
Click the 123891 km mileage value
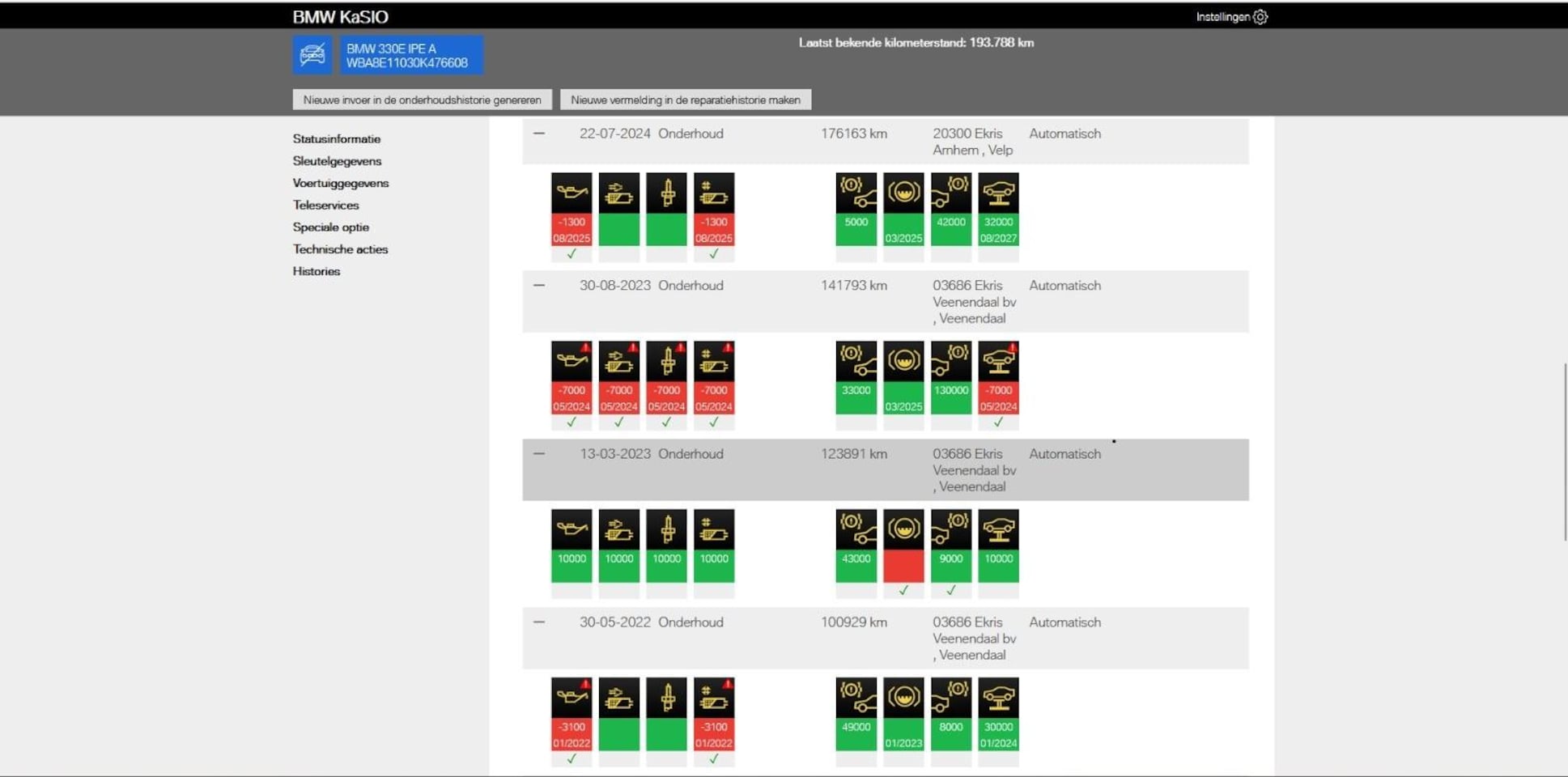click(x=854, y=454)
